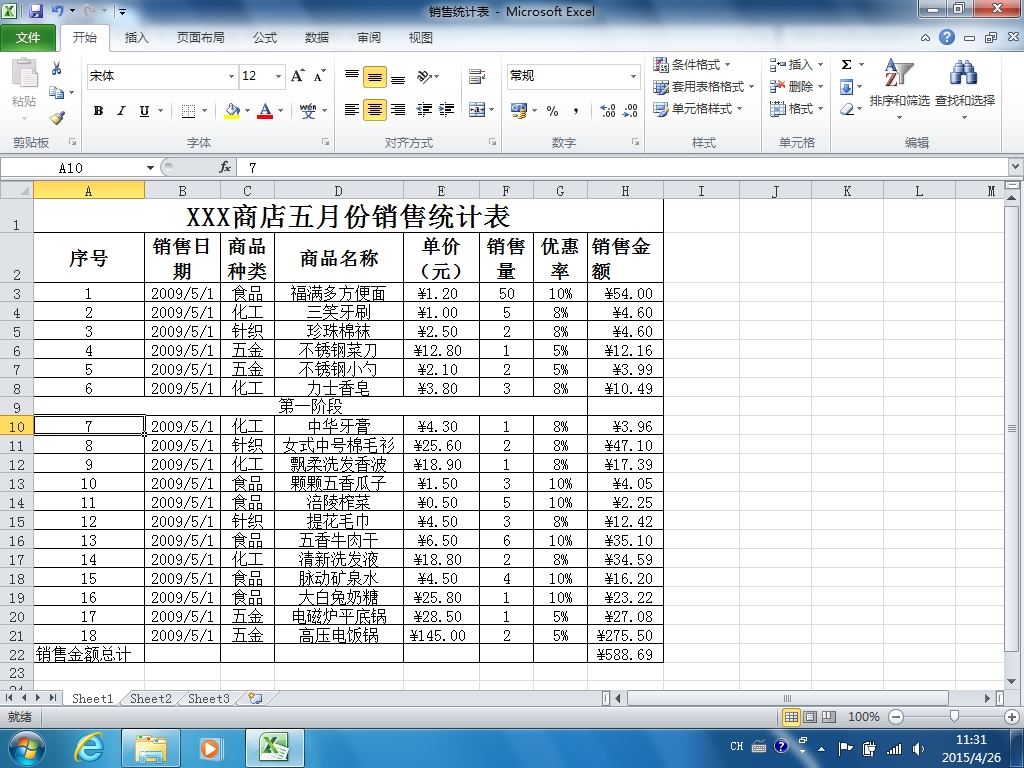Increase decimal places
This screenshot has height=768, width=1024.
607,111
